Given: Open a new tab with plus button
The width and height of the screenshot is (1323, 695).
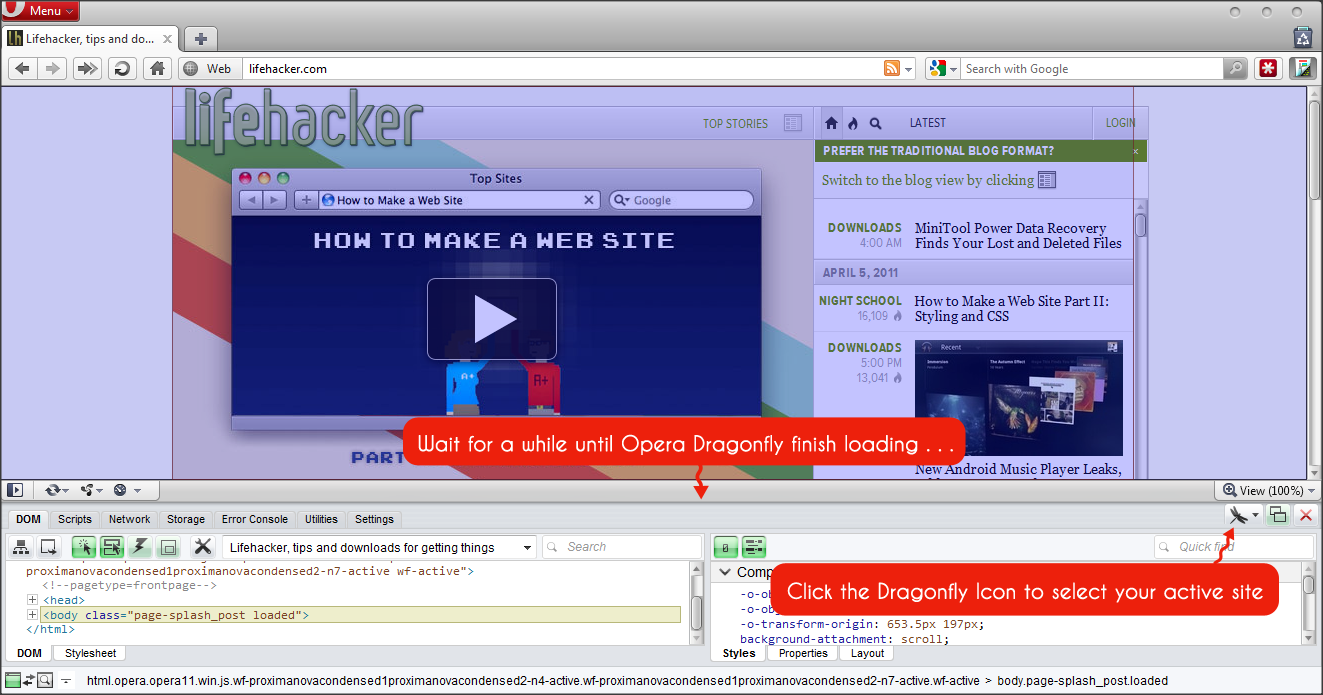Looking at the screenshot, I should tap(201, 39).
